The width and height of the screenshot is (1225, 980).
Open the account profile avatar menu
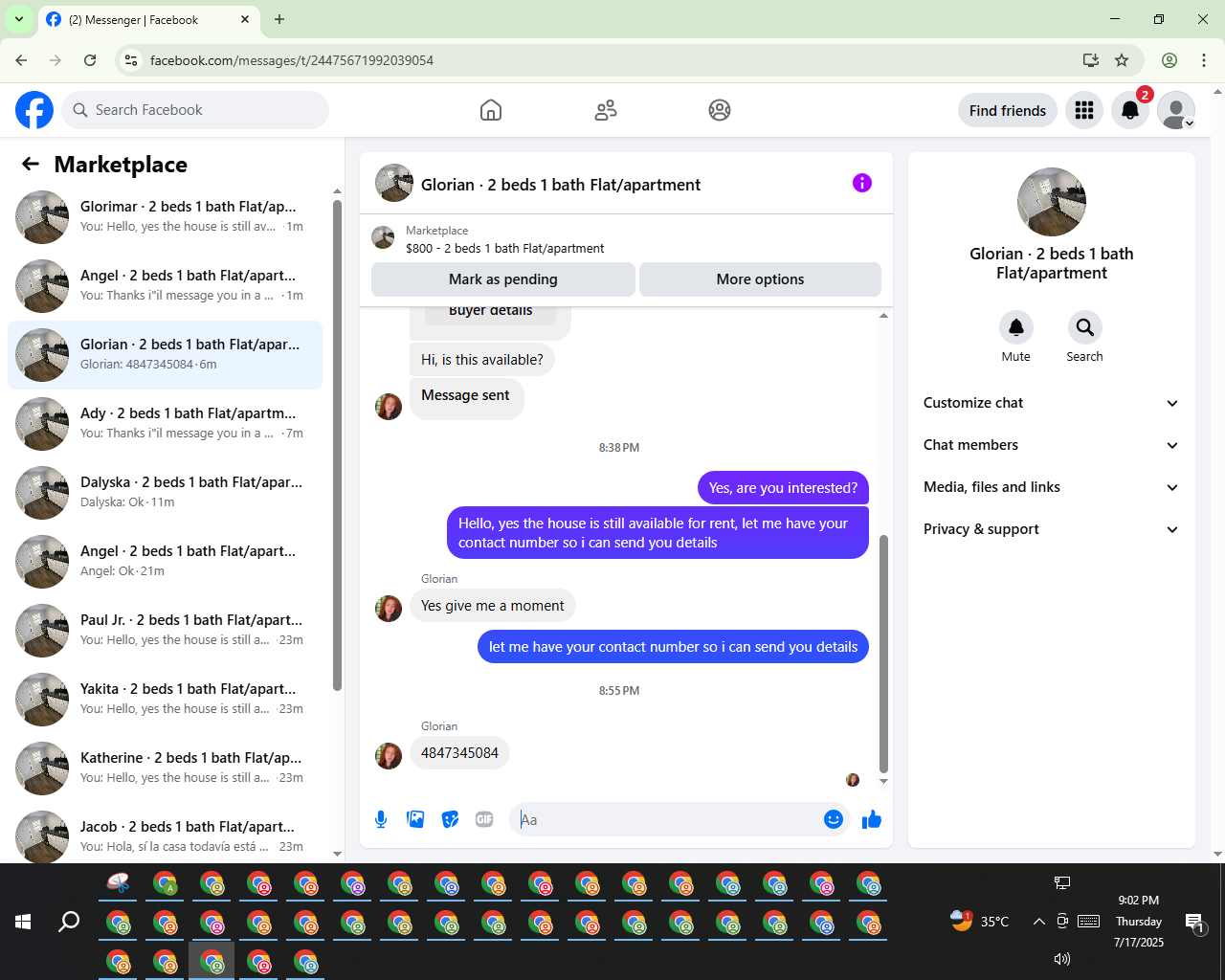[x=1176, y=110]
